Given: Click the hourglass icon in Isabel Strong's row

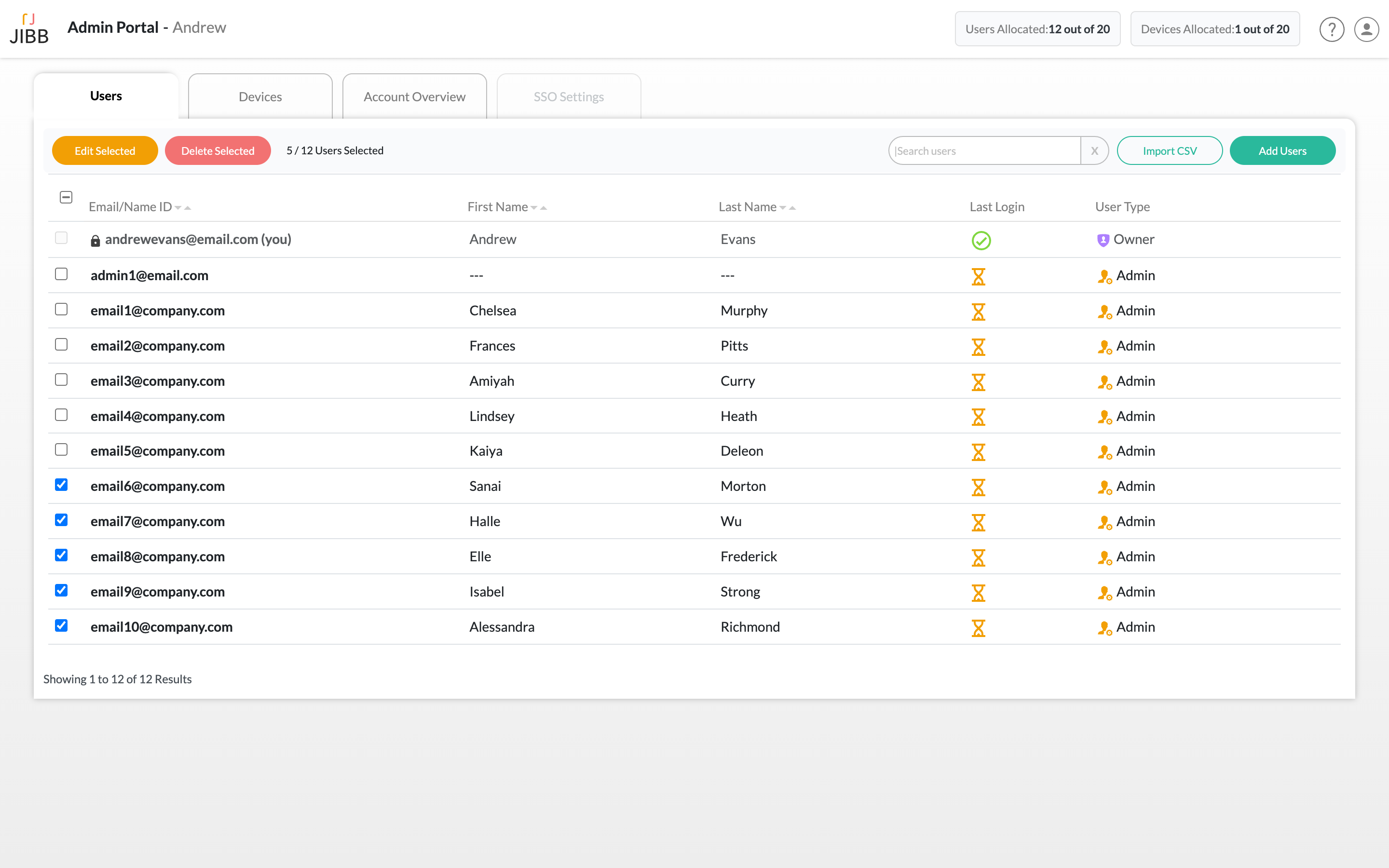Looking at the screenshot, I should pos(978,593).
